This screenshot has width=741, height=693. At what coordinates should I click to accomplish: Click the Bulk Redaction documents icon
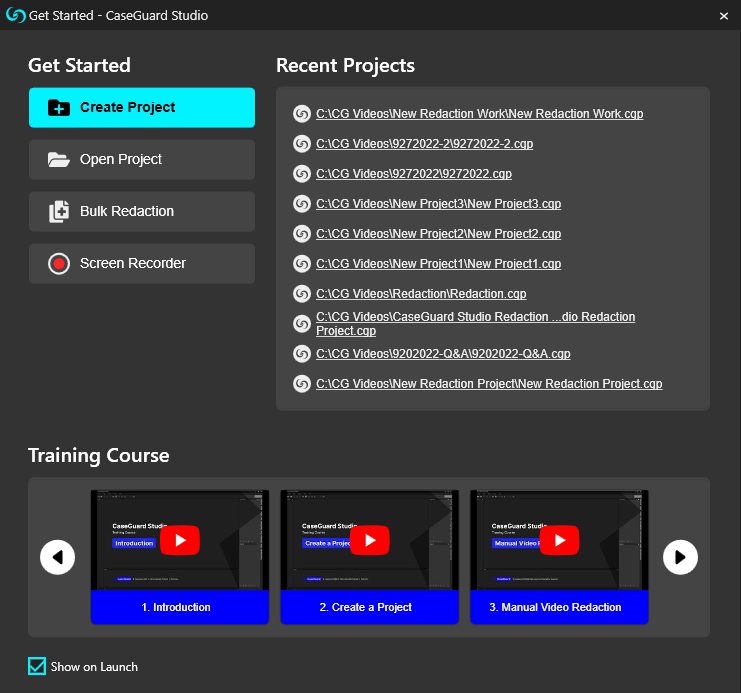pos(59,211)
